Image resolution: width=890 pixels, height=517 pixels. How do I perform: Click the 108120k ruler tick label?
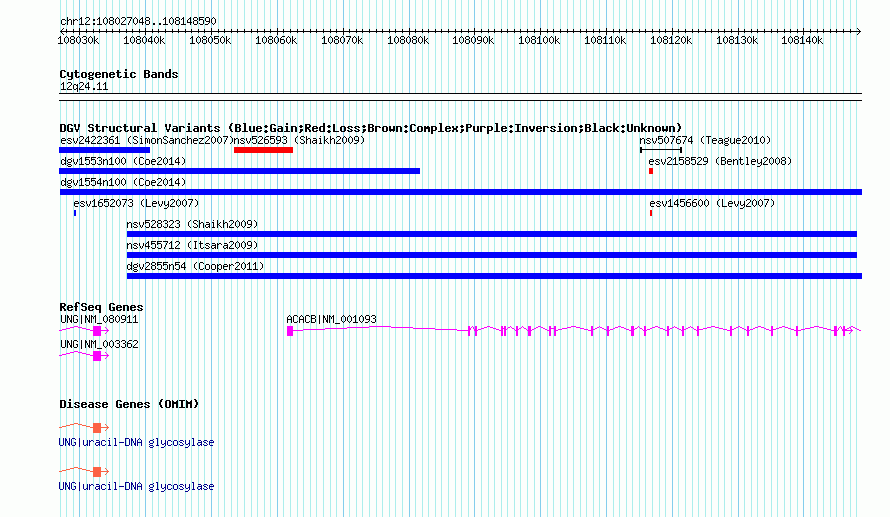671,41
